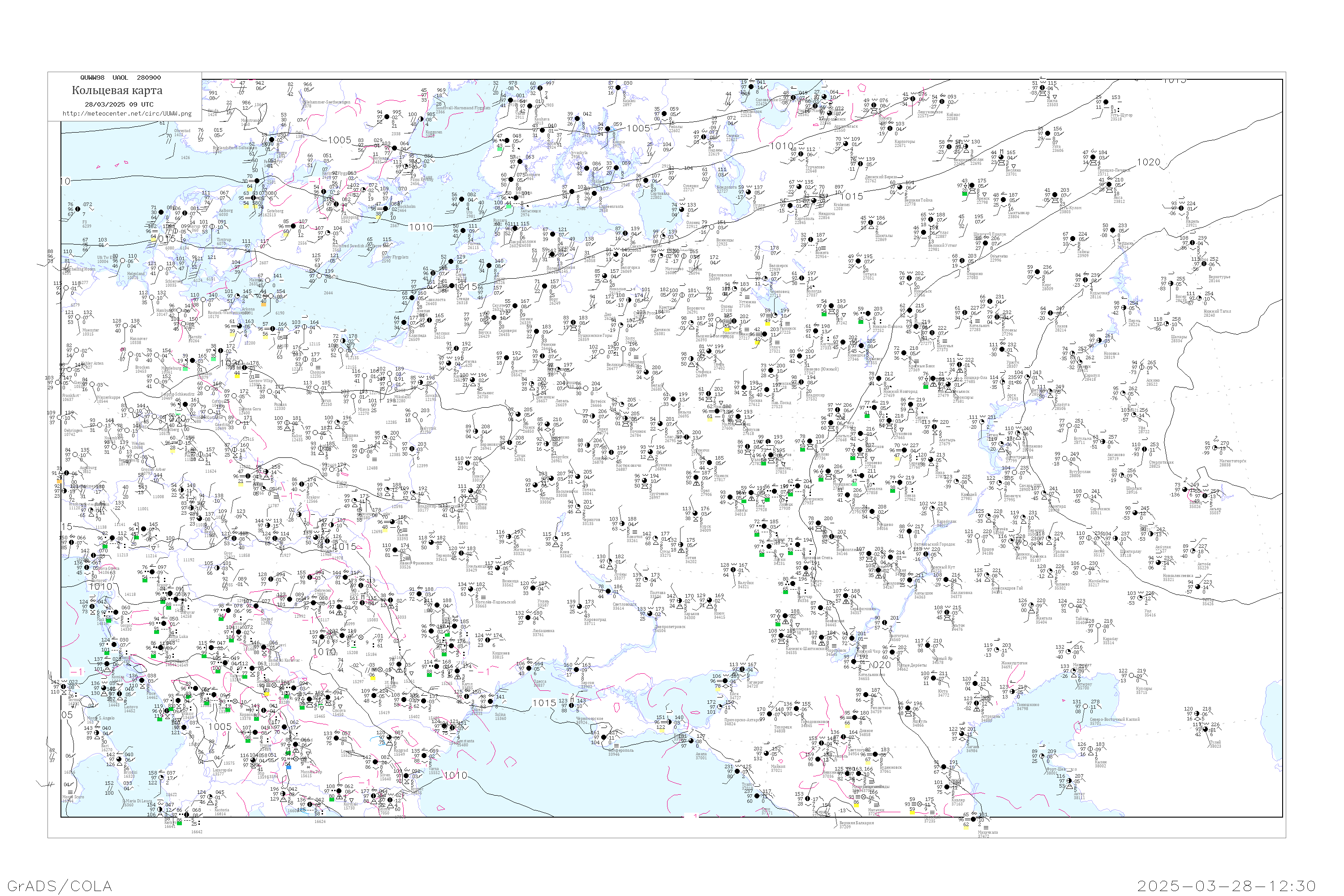Click the Жангала station circle symbol
The height and width of the screenshot is (896, 1344).
point(1032,606)
